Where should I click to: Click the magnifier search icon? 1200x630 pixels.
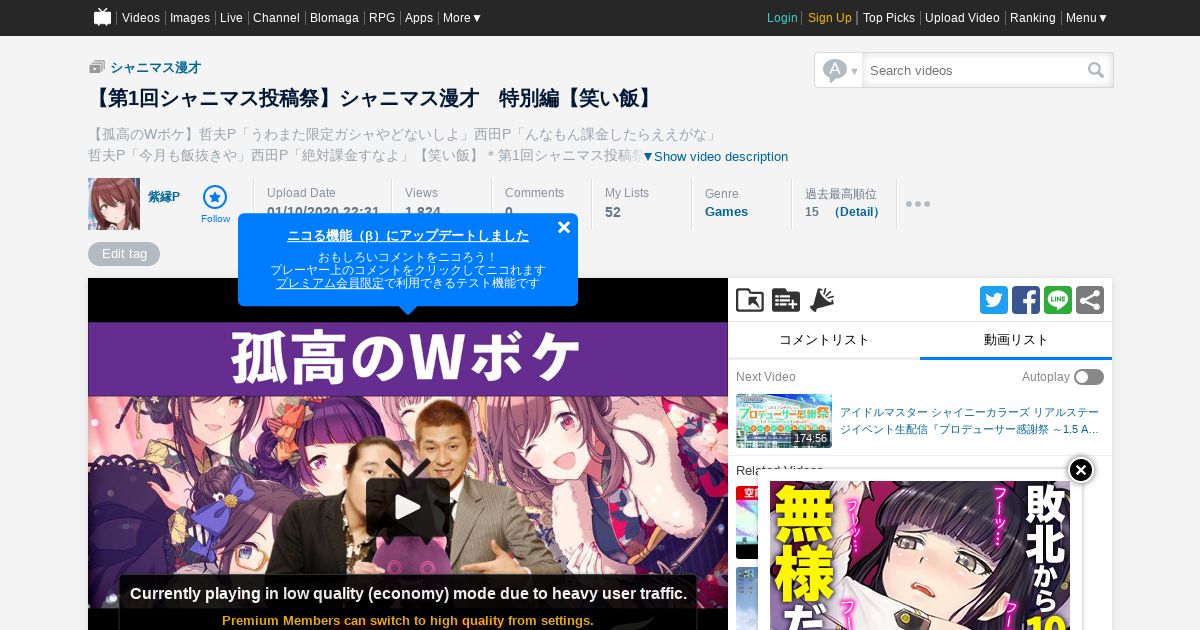click(x=1097, y=70)
